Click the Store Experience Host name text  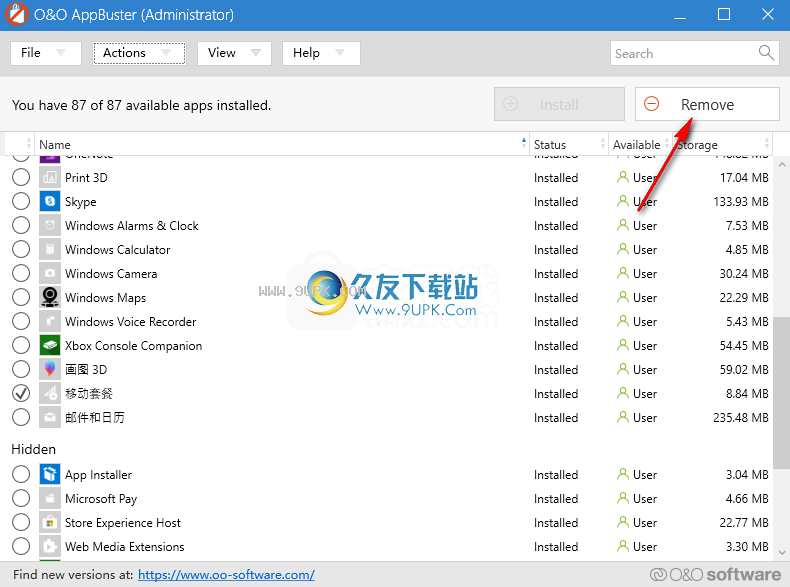[123, 523]
